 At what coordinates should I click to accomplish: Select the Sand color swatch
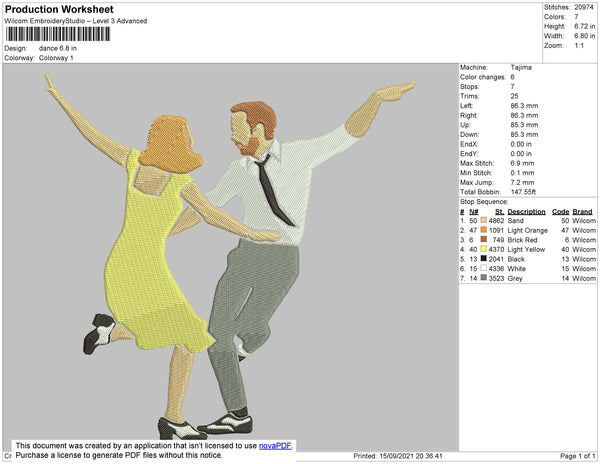click(484, 220)
